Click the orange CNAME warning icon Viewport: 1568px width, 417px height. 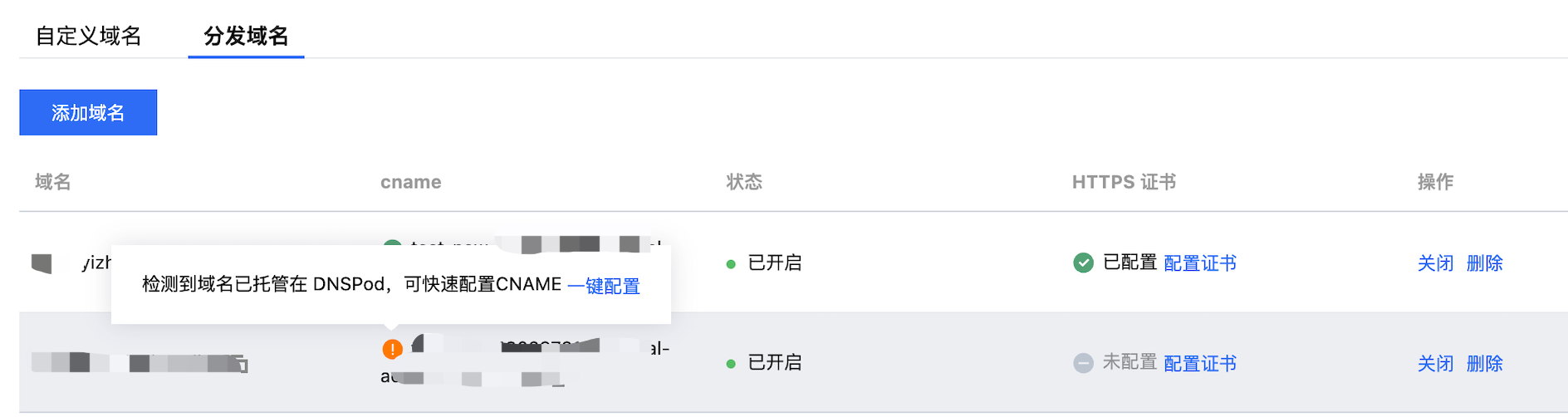(392, 350)
